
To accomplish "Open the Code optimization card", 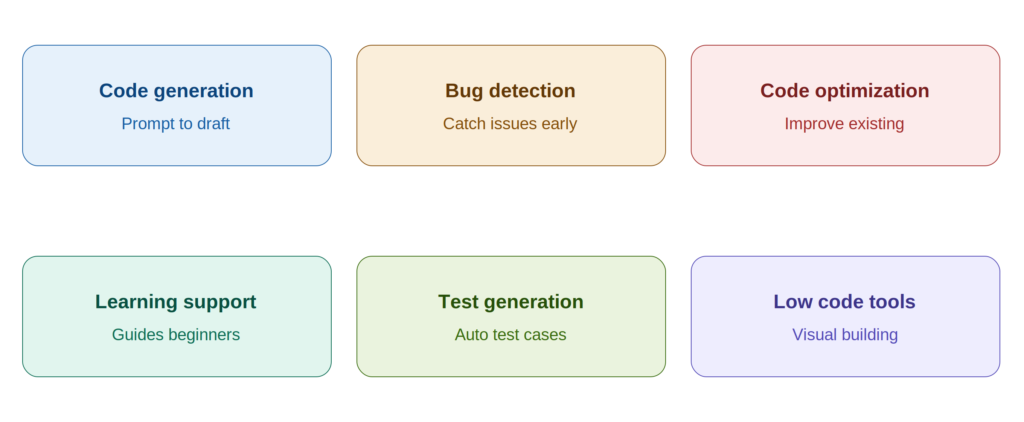I will click(x=845, y=105).
